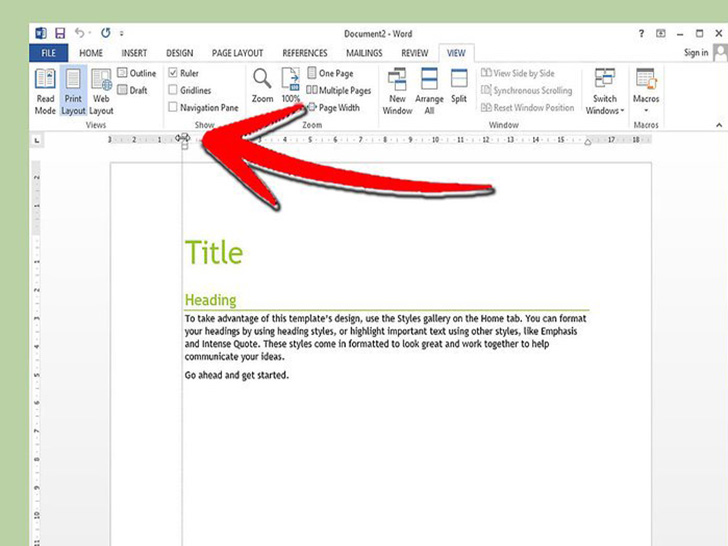The image size is (728, 546).
Task: Select the Web Layout view icon
Action: click(101, 91)
